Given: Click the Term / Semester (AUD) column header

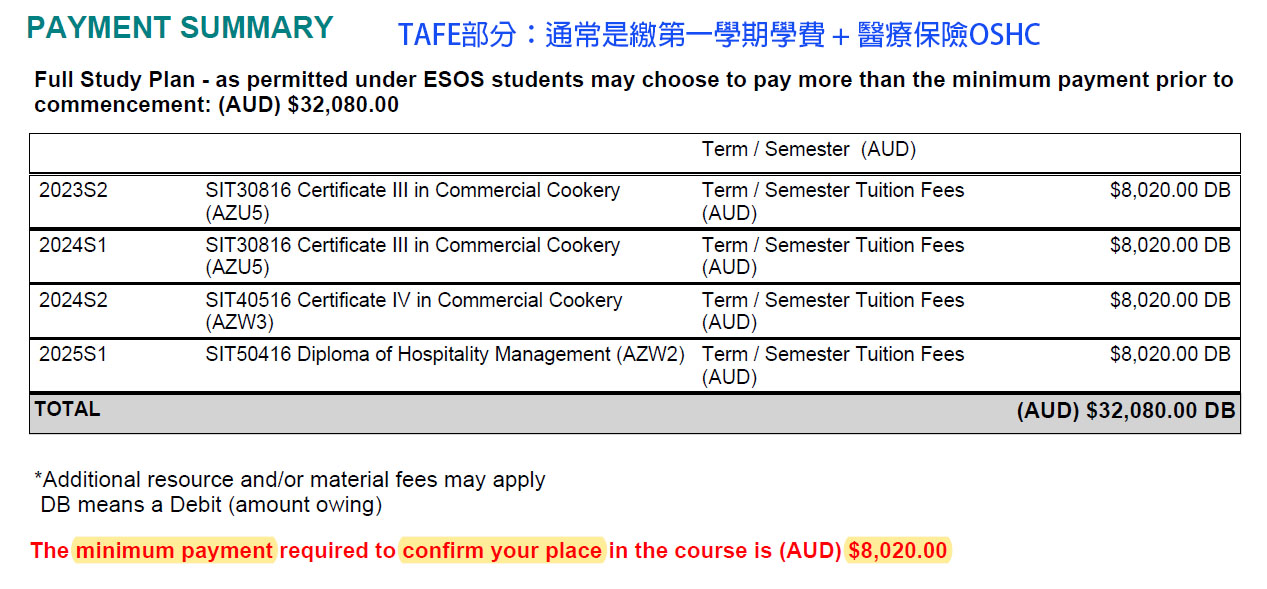Looking at the screenshot, I should click(808, 150).
